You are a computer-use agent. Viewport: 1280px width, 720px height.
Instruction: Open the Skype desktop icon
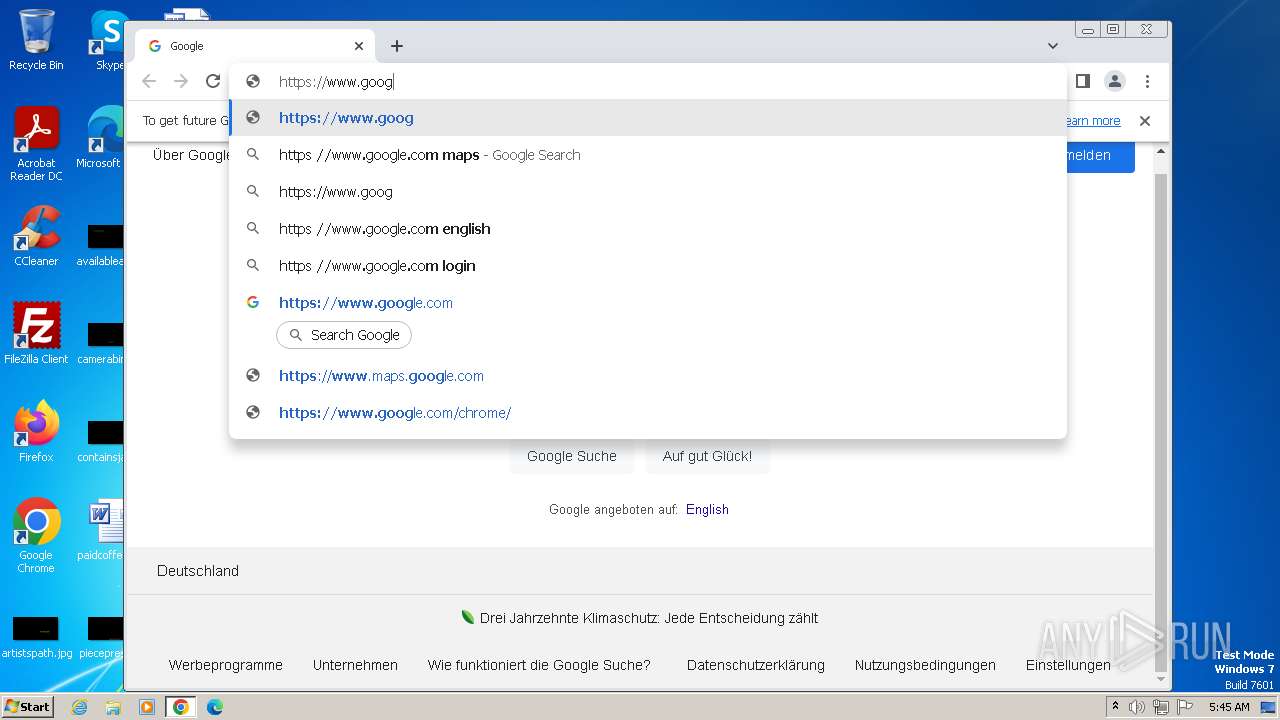108,40
